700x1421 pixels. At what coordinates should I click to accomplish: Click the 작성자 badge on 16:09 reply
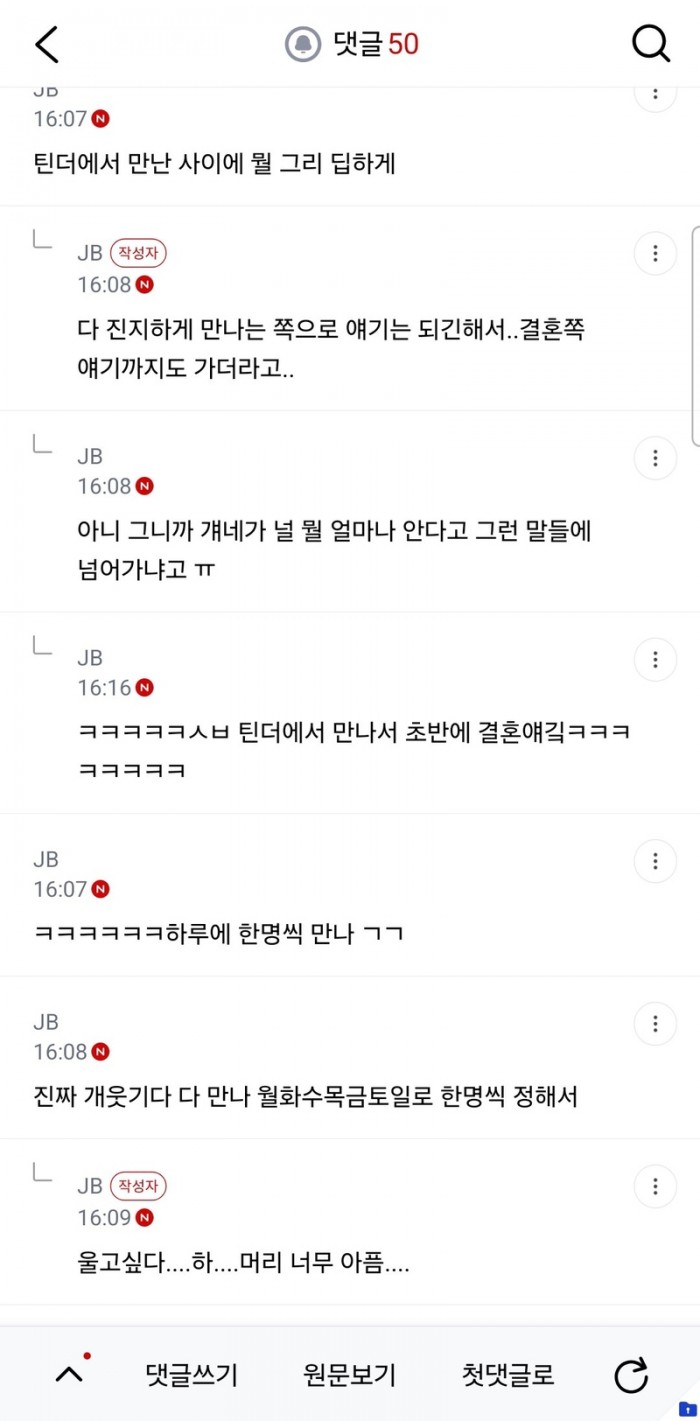pyautogui.click(x=138, y=1186)
